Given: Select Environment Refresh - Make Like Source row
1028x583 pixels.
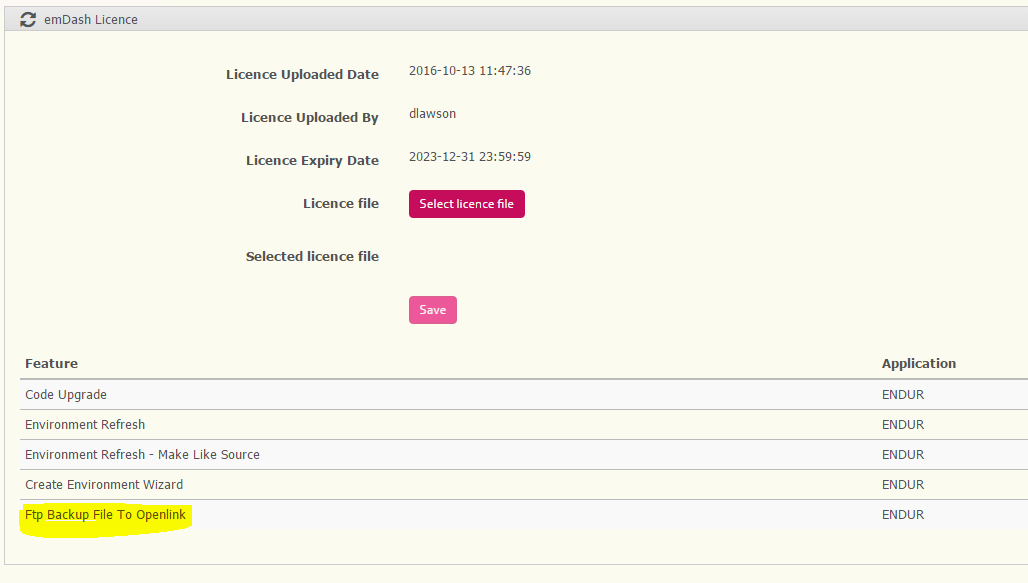Looking at the screenshot, I should point(524,454).
